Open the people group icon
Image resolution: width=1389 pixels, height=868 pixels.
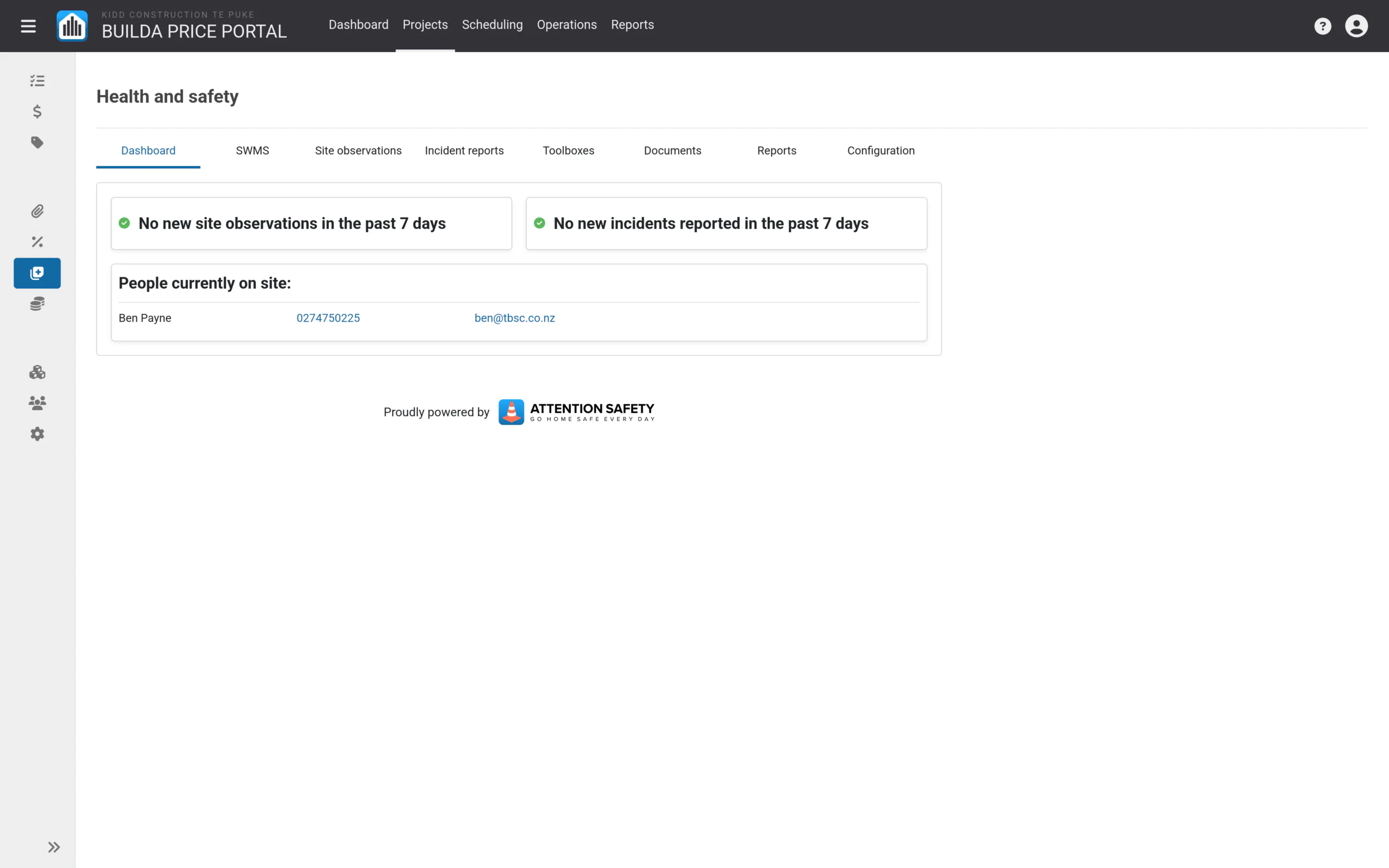tap(37, 403)
